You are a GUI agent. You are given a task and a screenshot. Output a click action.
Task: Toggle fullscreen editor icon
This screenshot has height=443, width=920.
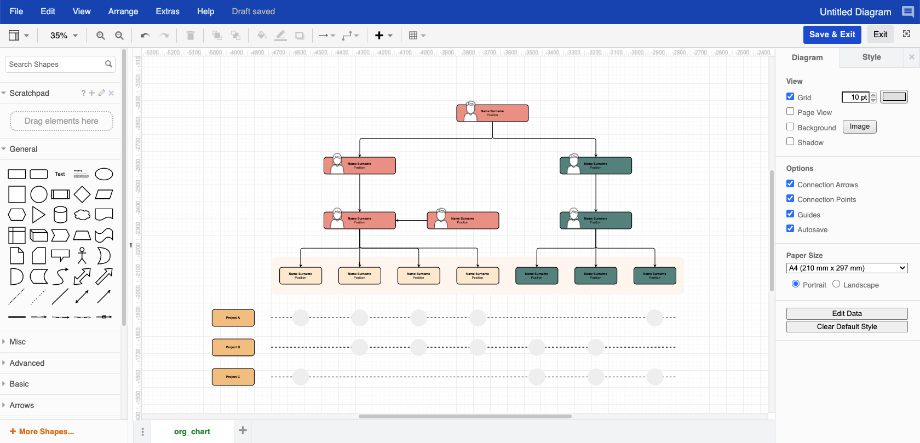coord(906,34)
